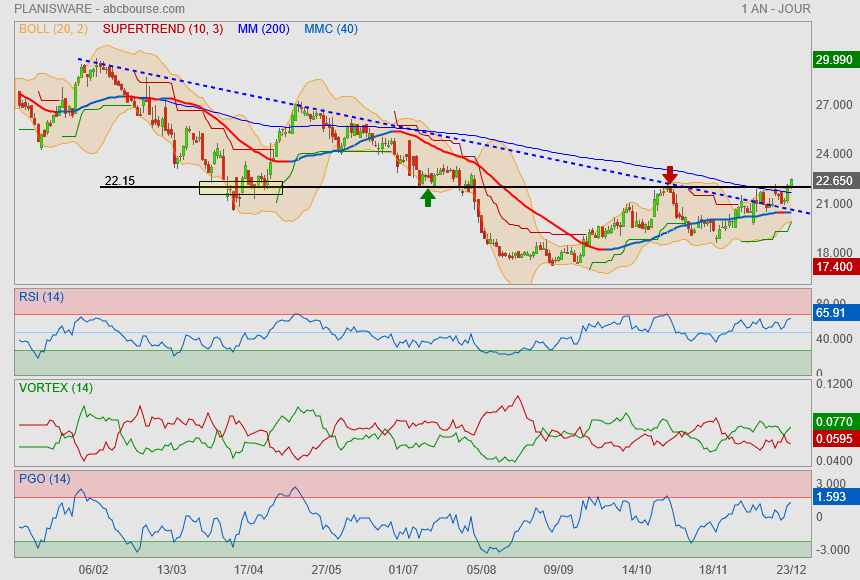Select the 22.650 current price tag
Viewport: 860px width, 580px height.
tap(833, 181)
